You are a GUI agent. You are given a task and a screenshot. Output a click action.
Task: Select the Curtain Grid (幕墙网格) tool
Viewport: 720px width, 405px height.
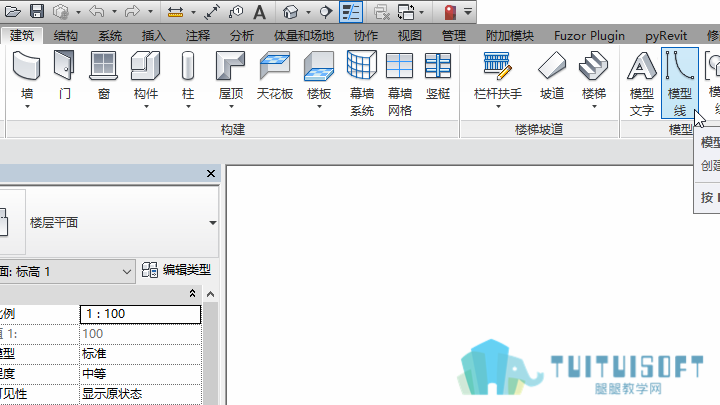point(399,84)
